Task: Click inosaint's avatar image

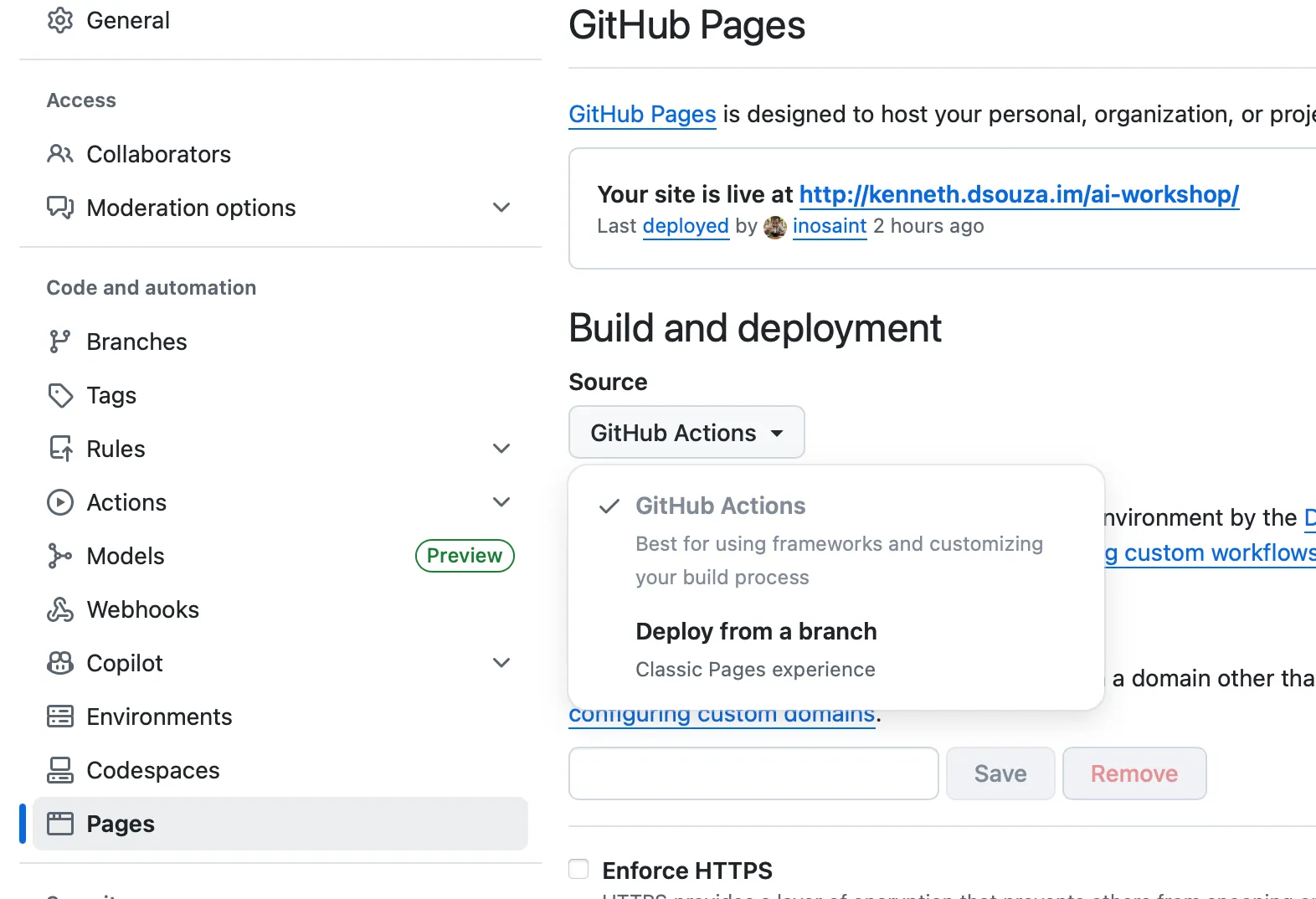Action: (775, 227)
